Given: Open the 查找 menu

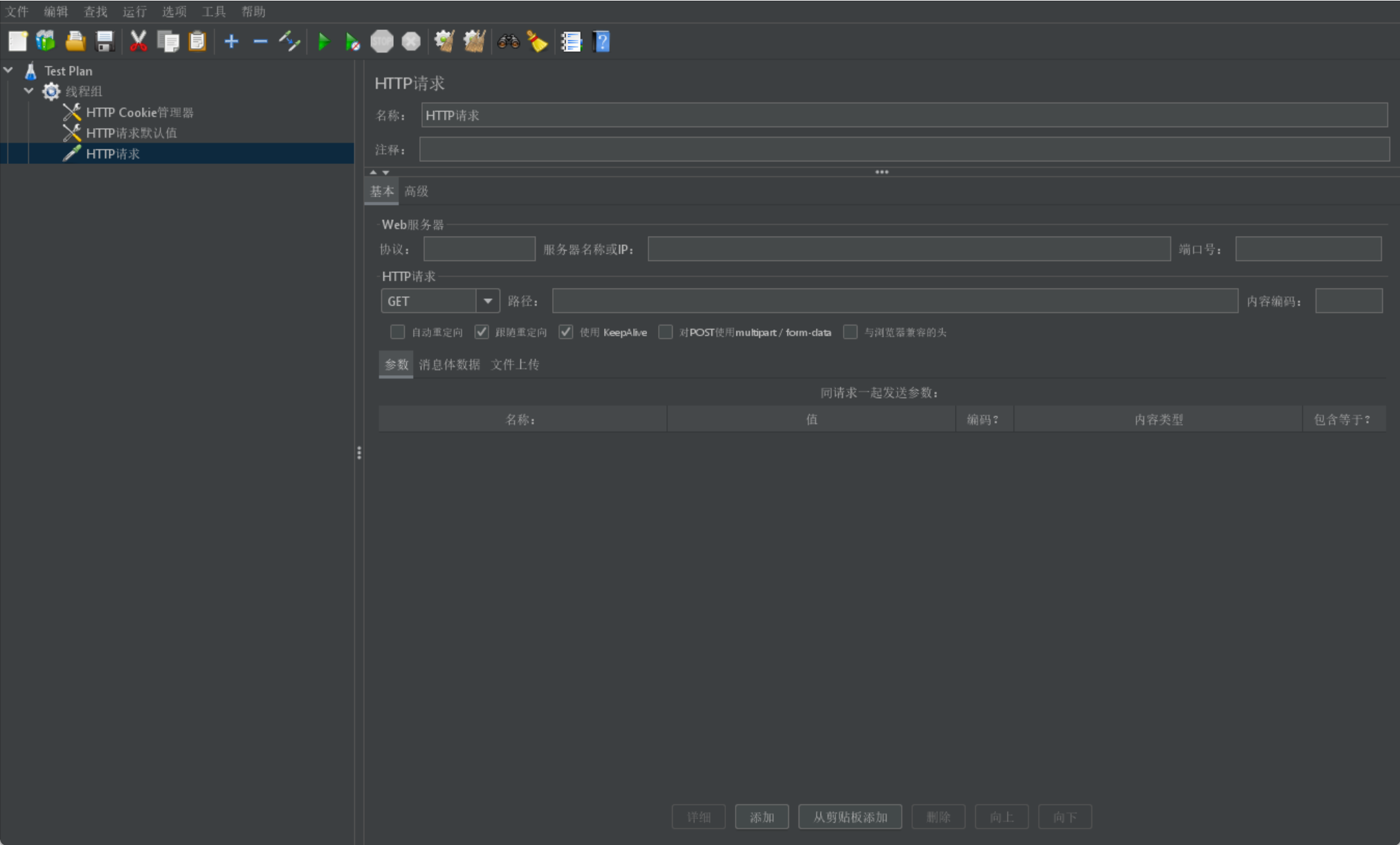Looking at the screenshot, I should [x=96, y=11].
